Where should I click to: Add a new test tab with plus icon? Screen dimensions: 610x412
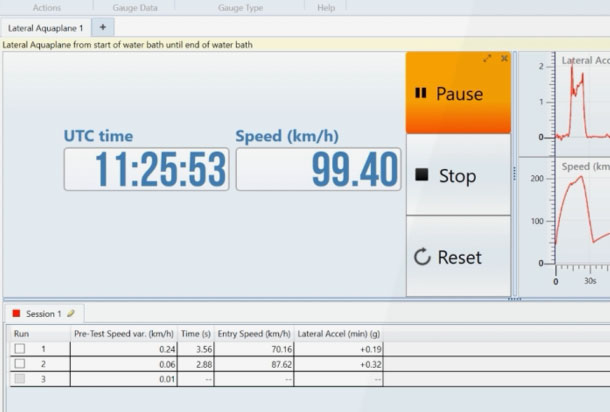103,27
